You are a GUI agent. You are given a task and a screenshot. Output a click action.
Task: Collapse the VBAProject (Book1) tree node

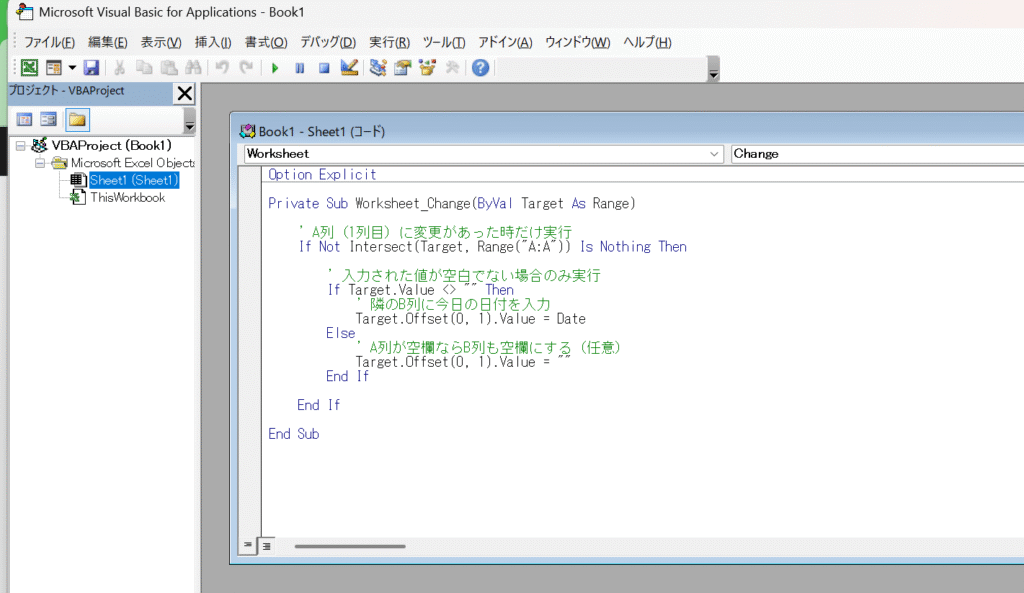20,146
